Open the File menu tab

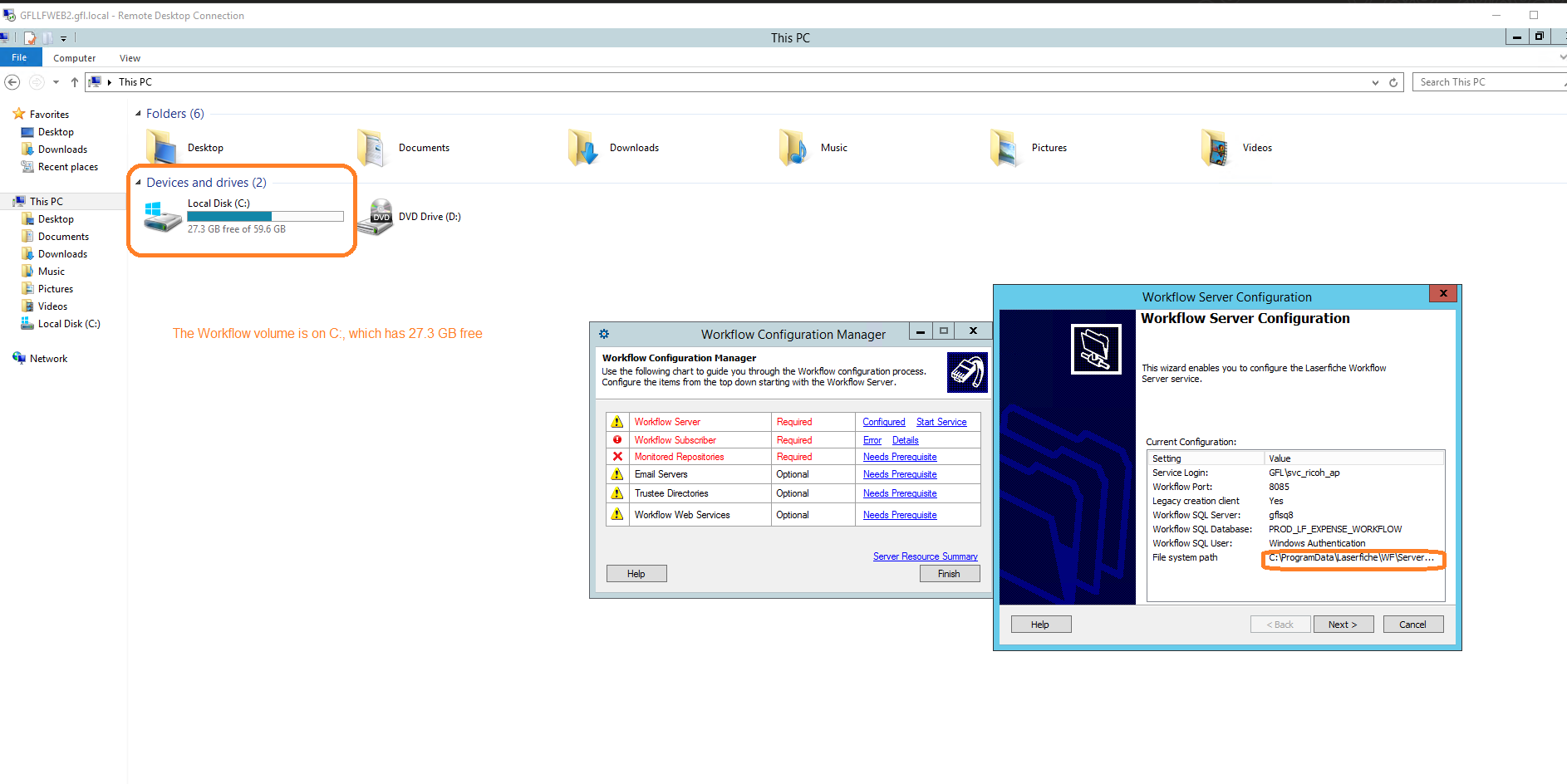click(19, 58)
